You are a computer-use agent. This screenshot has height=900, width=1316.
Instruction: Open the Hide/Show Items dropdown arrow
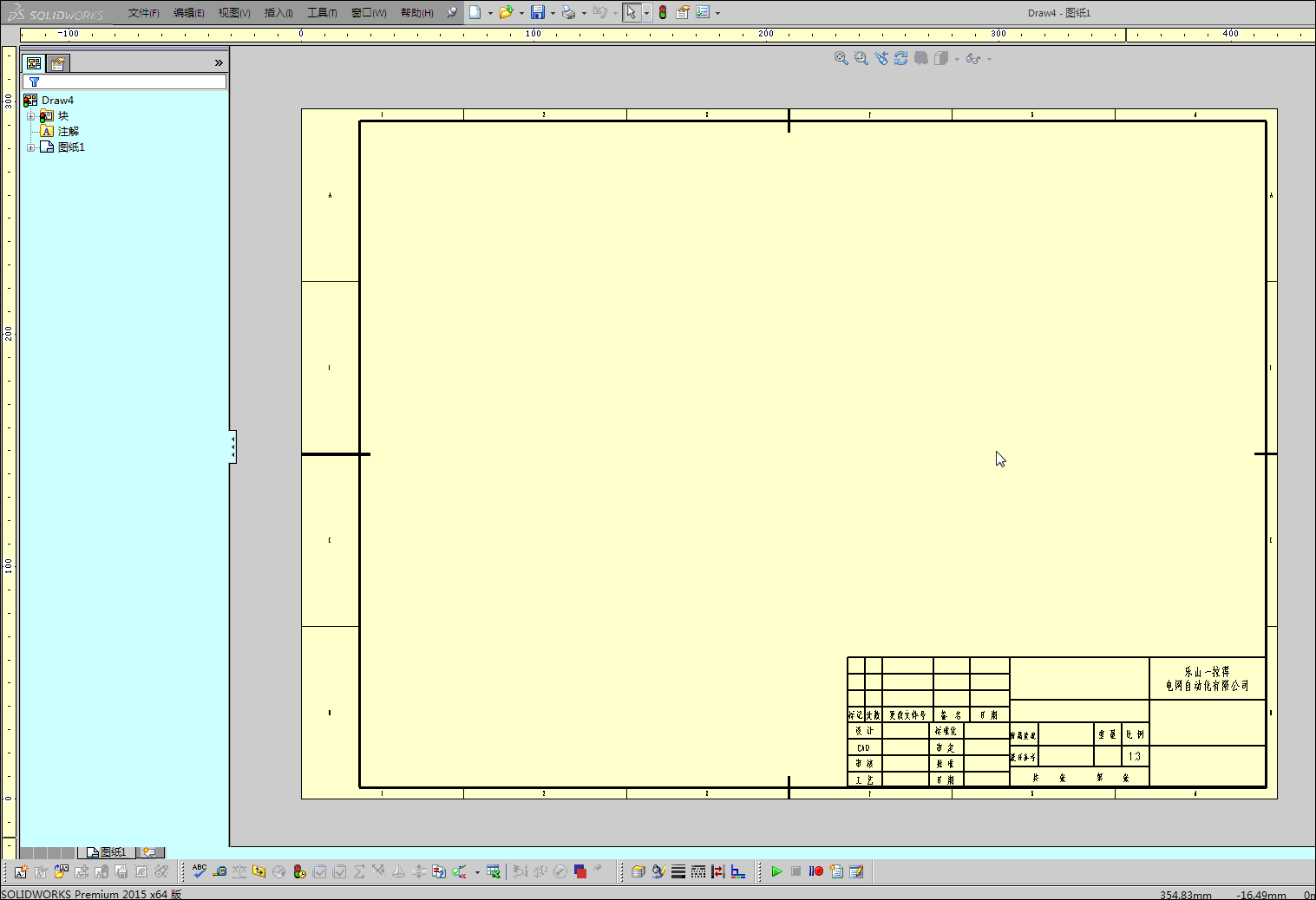989,59
